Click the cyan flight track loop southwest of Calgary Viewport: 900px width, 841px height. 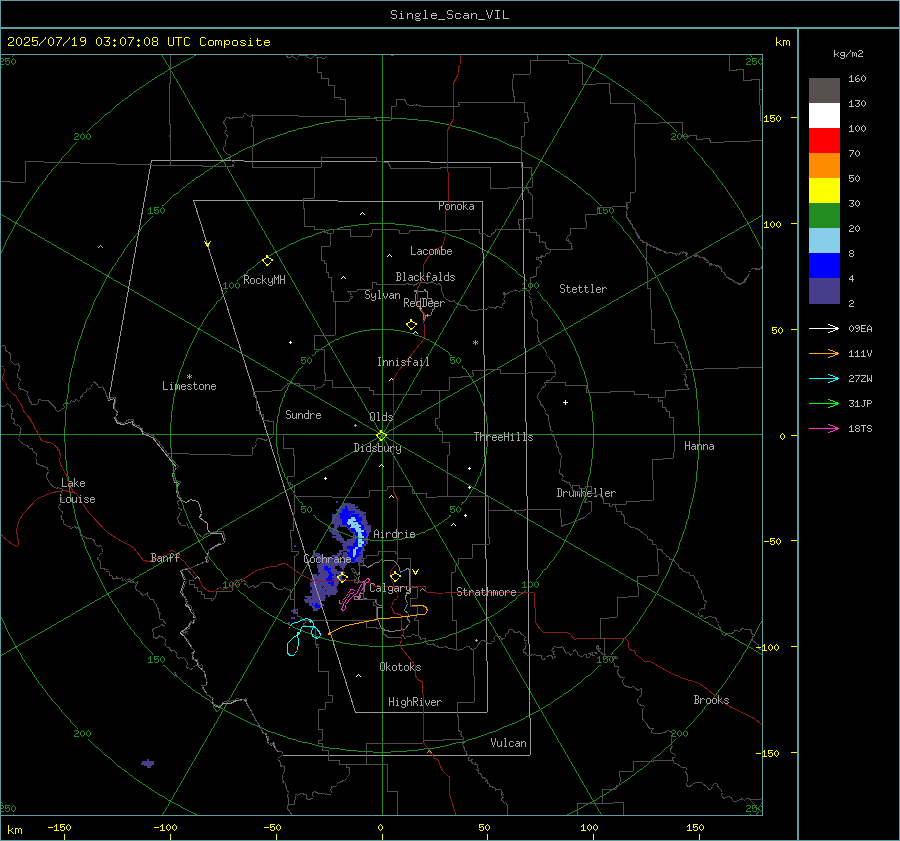303,635
